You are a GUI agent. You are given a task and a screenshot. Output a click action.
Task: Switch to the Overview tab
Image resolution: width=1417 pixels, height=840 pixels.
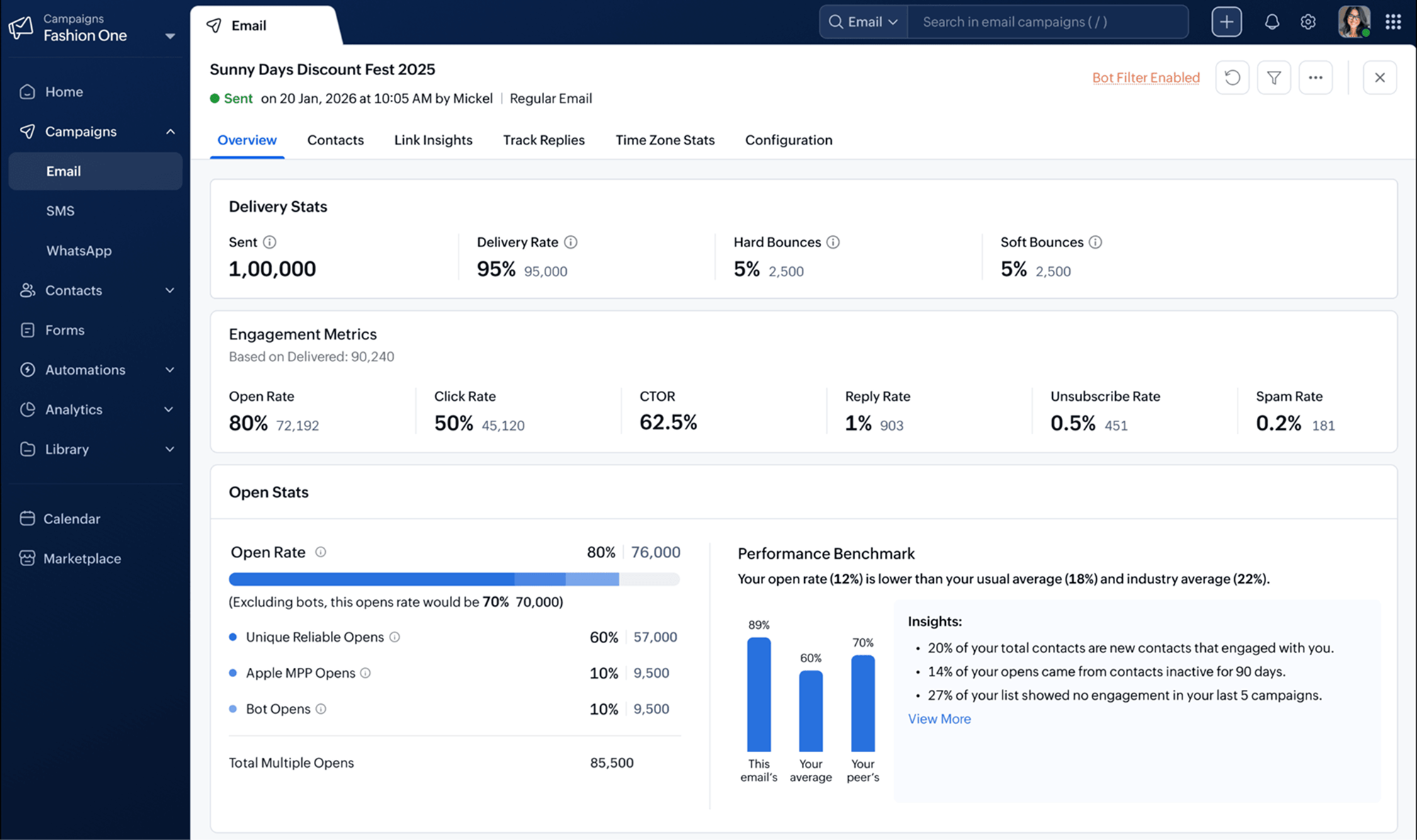[247, 140]
